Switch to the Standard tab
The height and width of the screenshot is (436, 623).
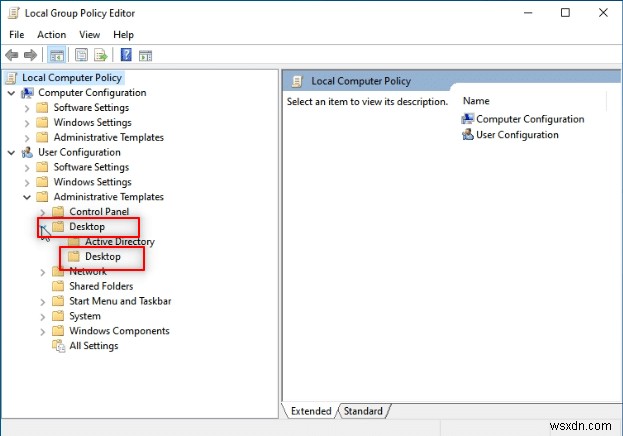click(363, 411)
